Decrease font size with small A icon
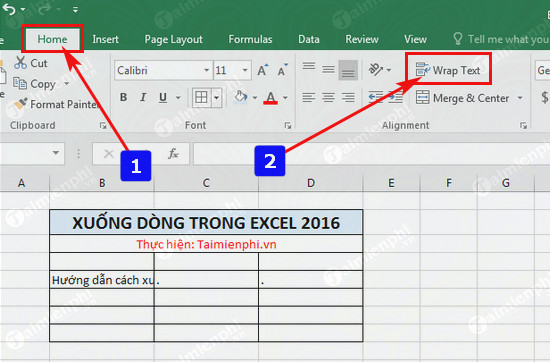This screenshot has width=550, height=362. (x=282, y=70)
